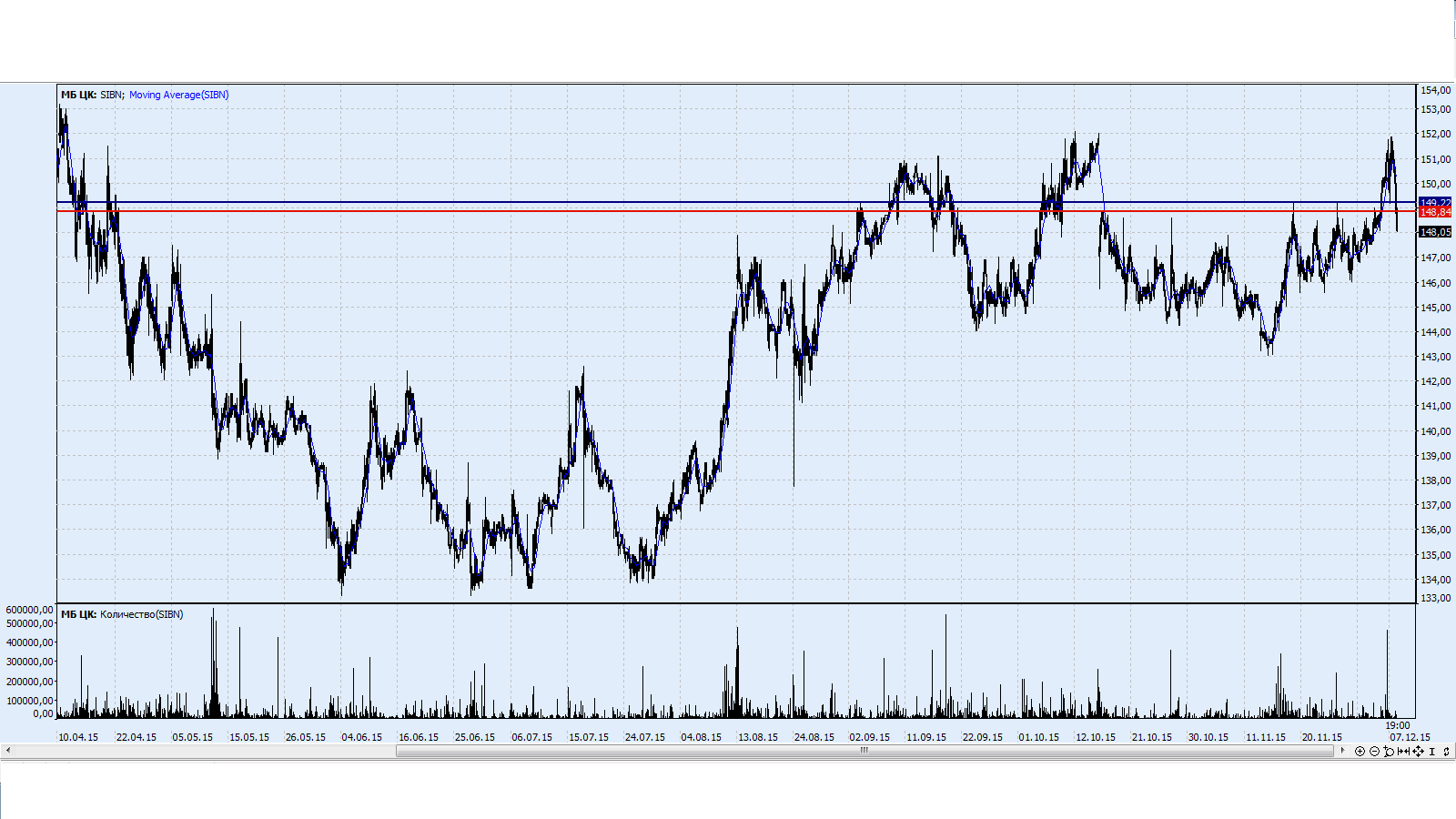Zoom in with the plus magnifier icon
The width and height of the screenshot is (1456, 819).
pyautogui.click(x=1360, y=751)
